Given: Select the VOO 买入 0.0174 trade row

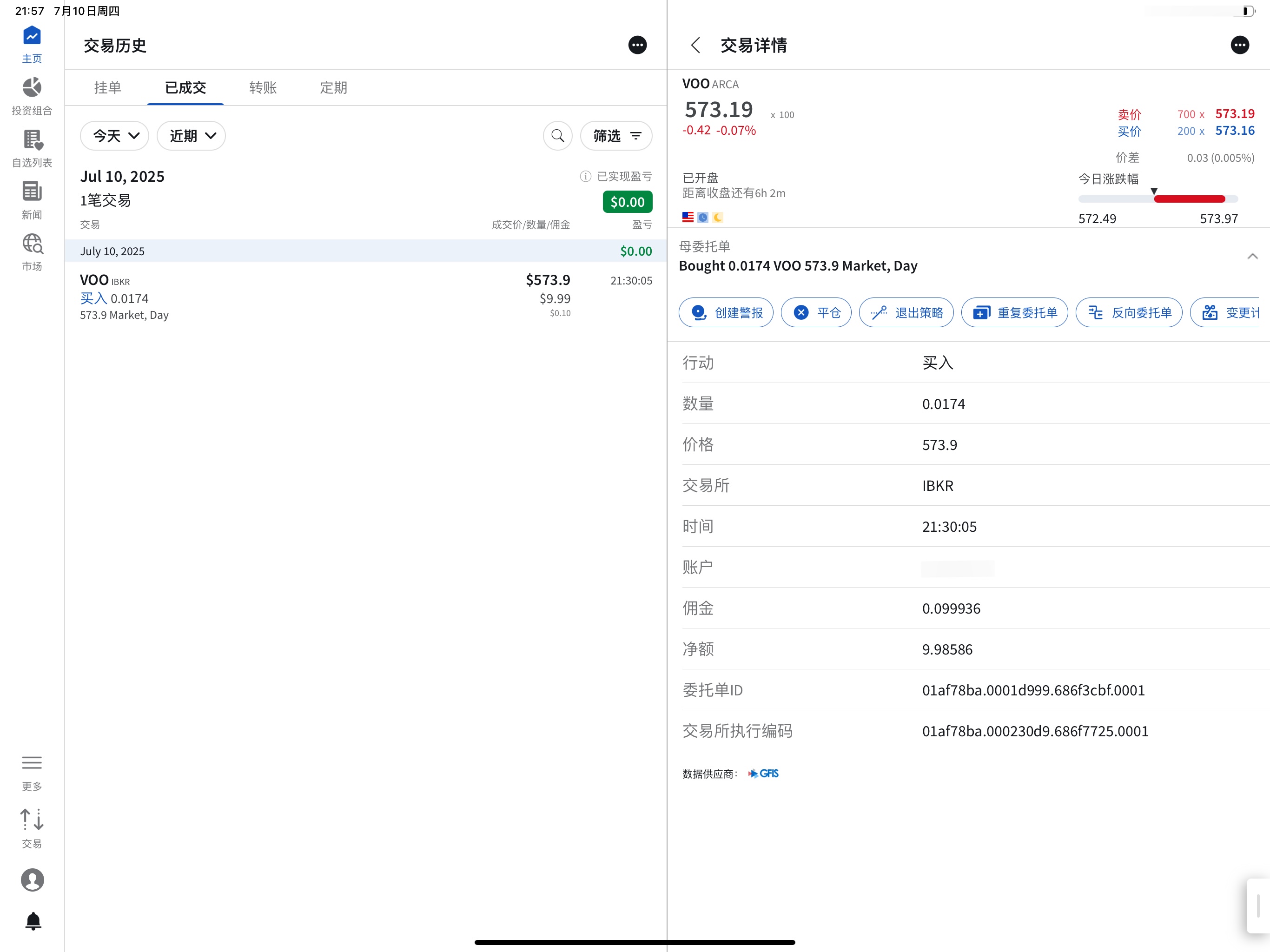Looking at the screenshot, I should pos(366,296).
